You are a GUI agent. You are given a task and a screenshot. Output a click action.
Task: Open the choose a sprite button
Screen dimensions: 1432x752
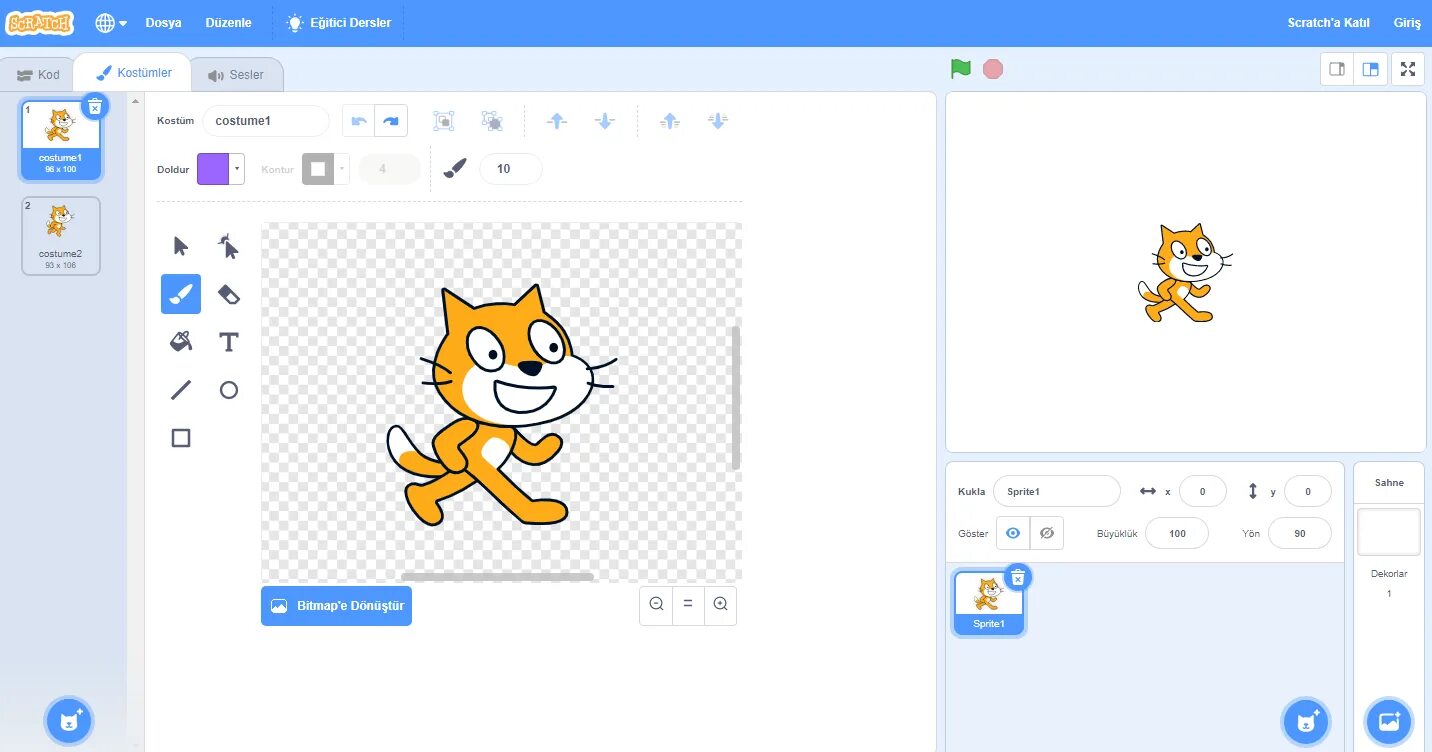click(1306, 720)
